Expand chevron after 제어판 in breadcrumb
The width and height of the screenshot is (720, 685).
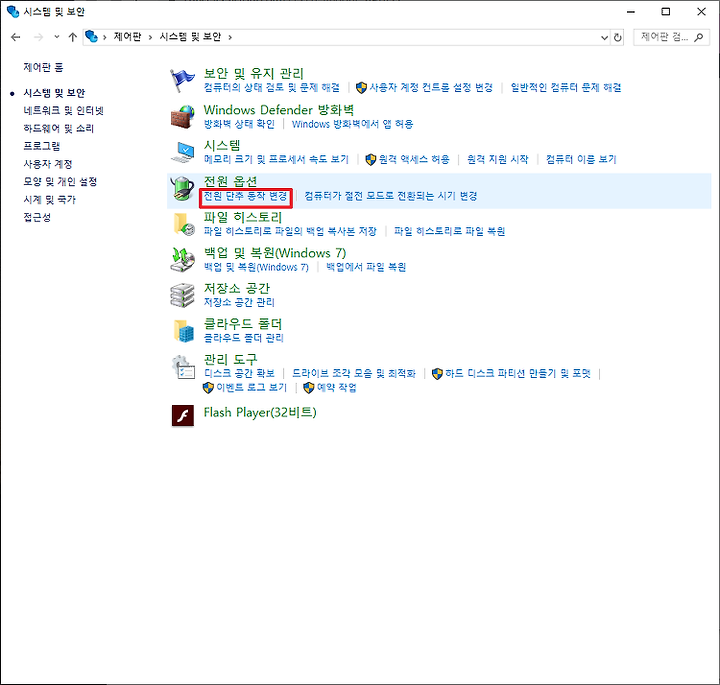click(x=150, y=37)
